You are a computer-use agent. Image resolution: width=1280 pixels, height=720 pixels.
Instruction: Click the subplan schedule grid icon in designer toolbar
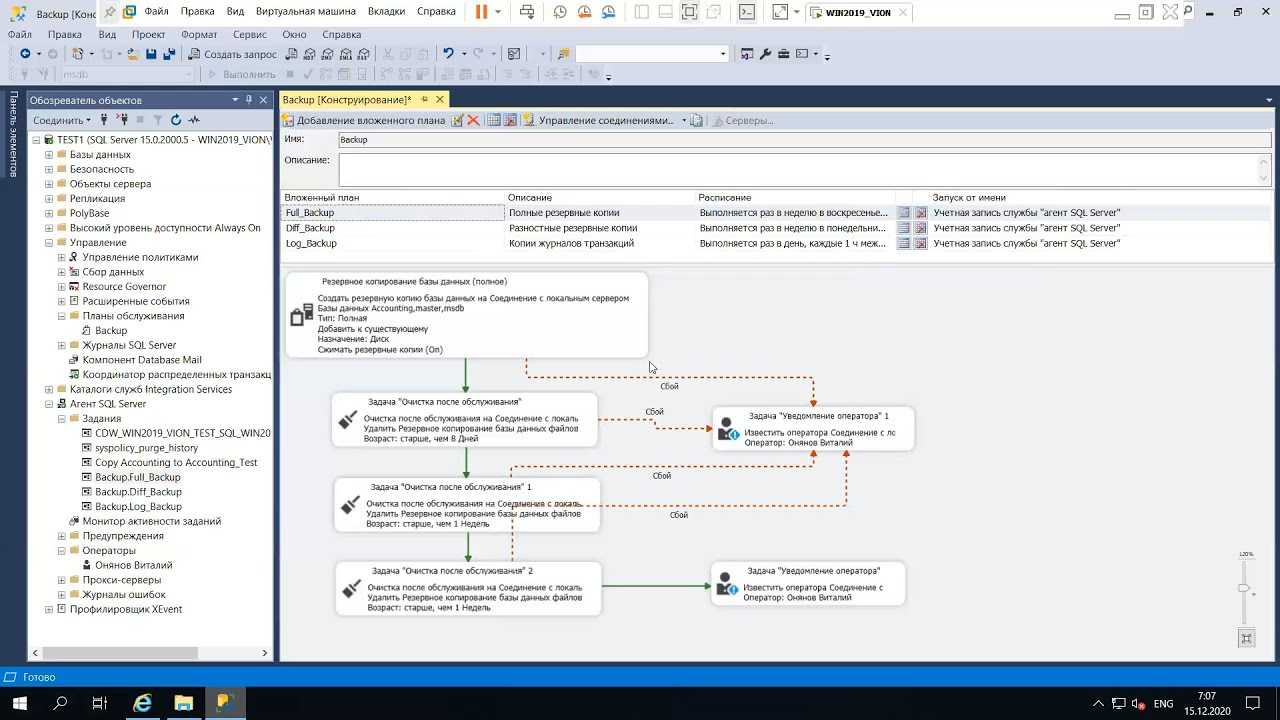(494, 120)
